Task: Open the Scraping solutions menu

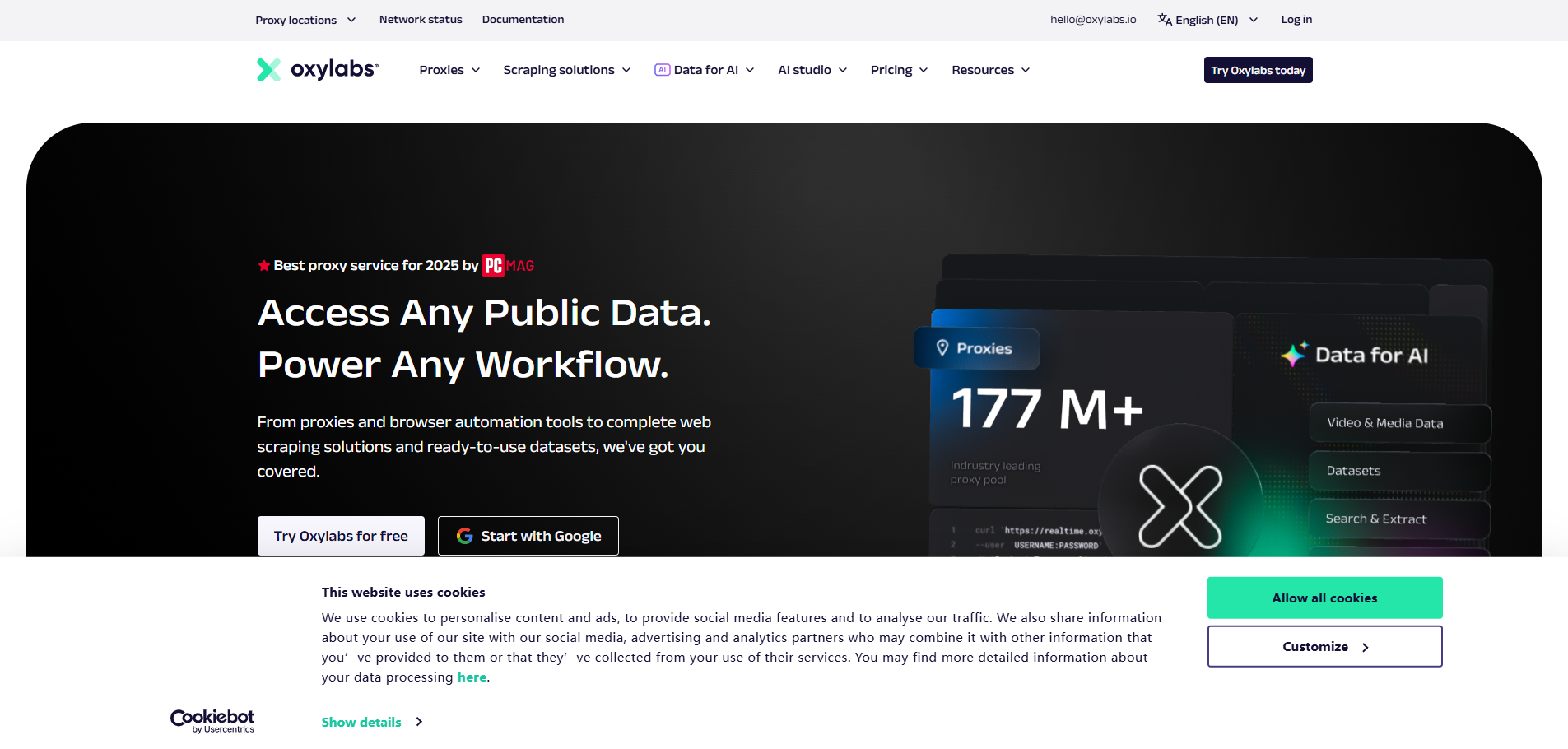Action: (566, 70)
